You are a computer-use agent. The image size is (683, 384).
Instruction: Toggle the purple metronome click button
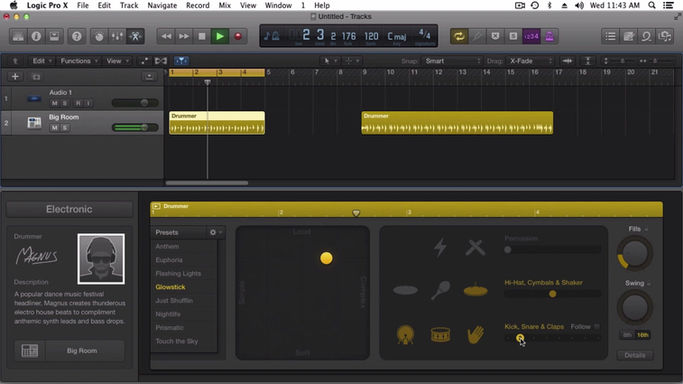pyautogui.click(x=549, y=36)
